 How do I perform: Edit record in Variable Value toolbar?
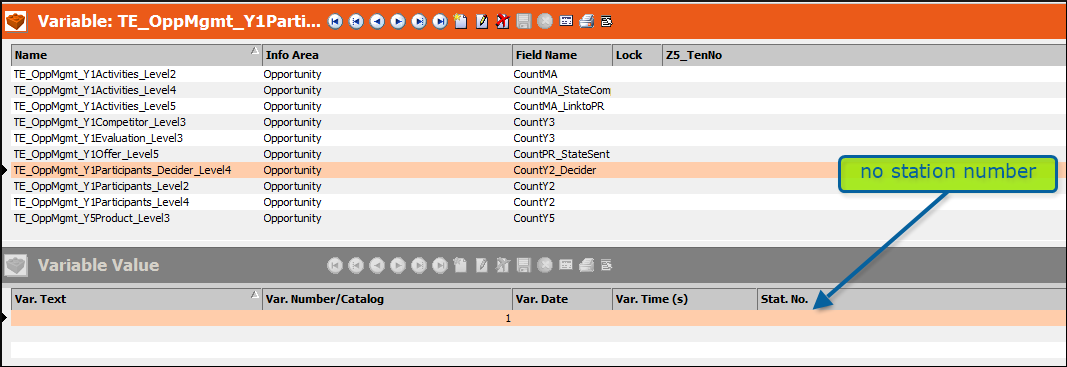click(482, 265)
